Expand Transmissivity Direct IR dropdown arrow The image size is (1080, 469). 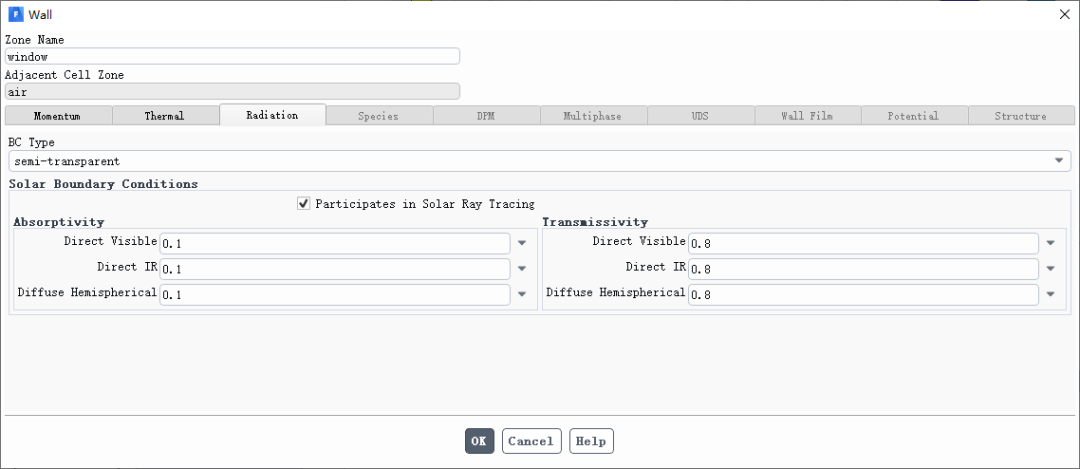[x=1051, y=269]
